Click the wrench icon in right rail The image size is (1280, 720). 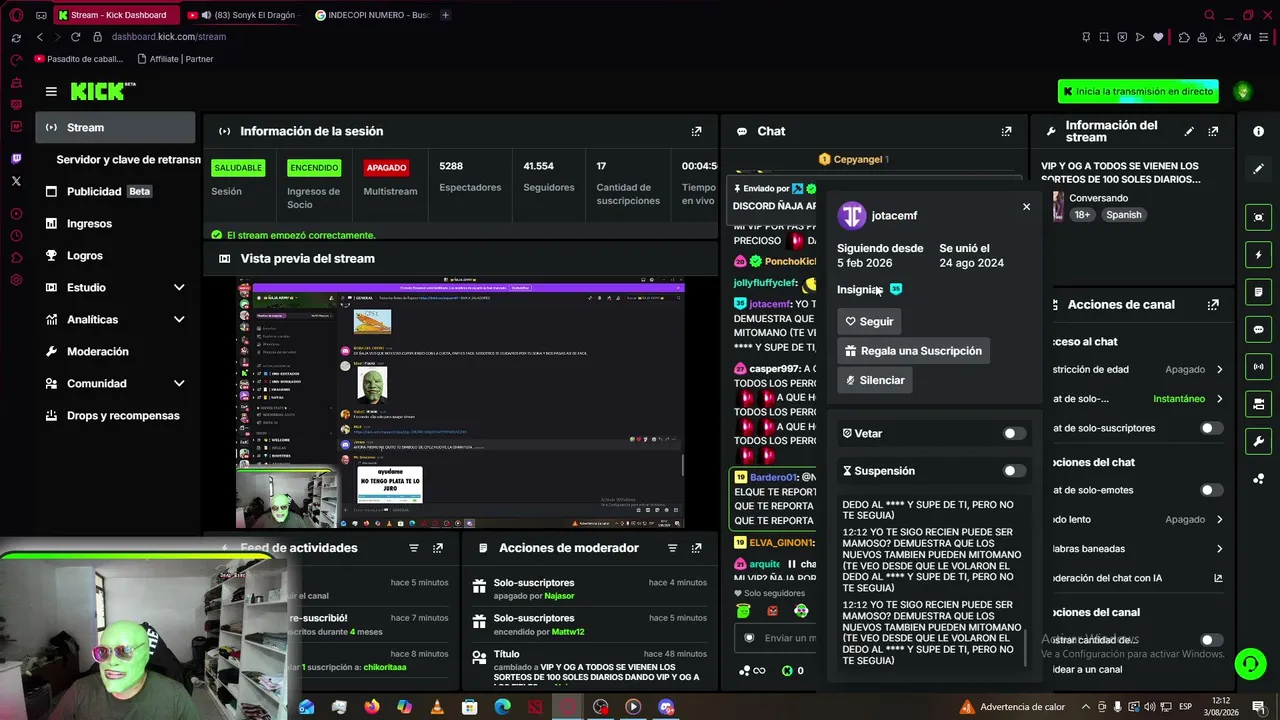point(1258,441)
